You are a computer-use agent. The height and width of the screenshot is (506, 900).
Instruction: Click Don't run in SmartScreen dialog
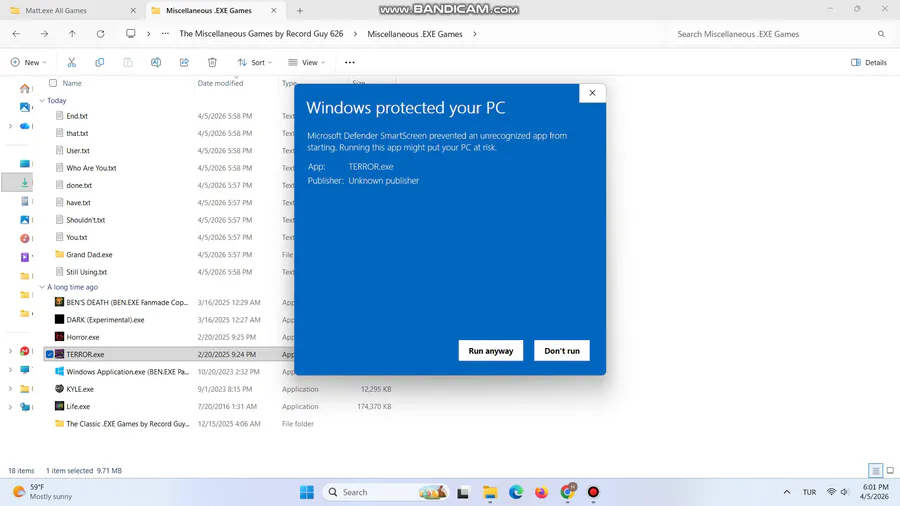coord(562,351)
